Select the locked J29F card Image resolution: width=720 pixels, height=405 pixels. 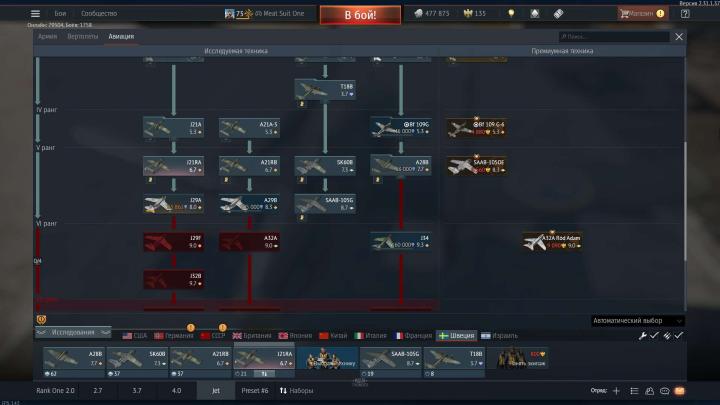[174, 242]
